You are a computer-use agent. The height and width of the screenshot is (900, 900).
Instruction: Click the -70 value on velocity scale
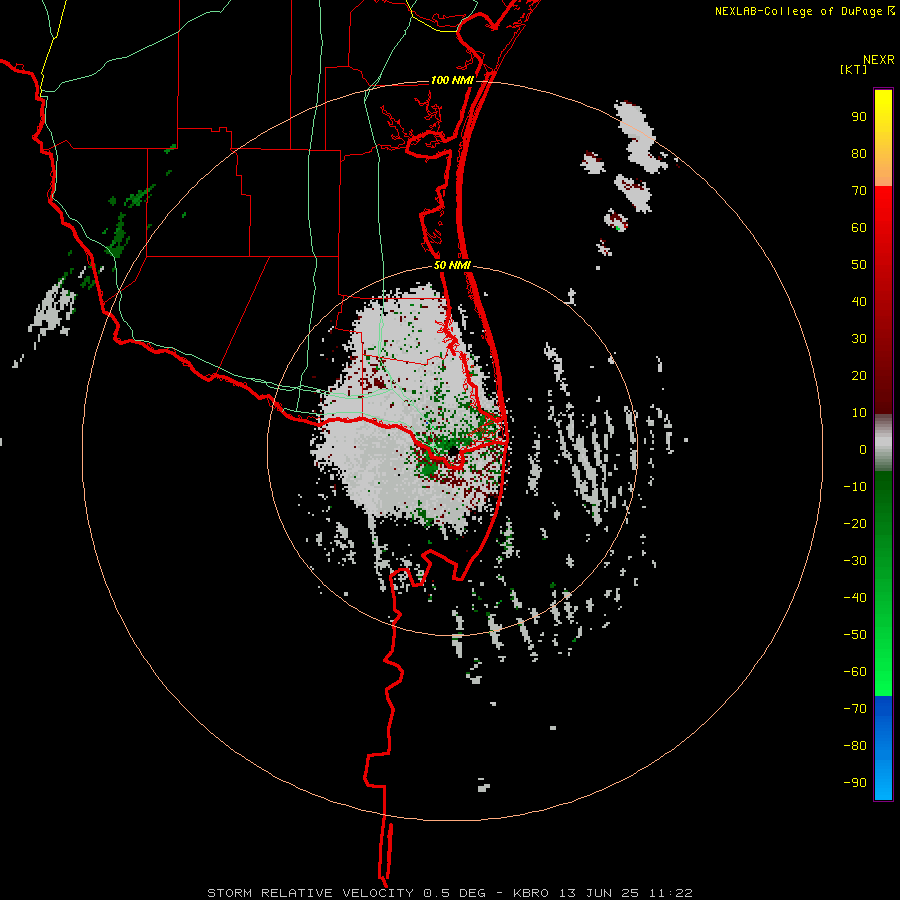click(x=855, y=709)
